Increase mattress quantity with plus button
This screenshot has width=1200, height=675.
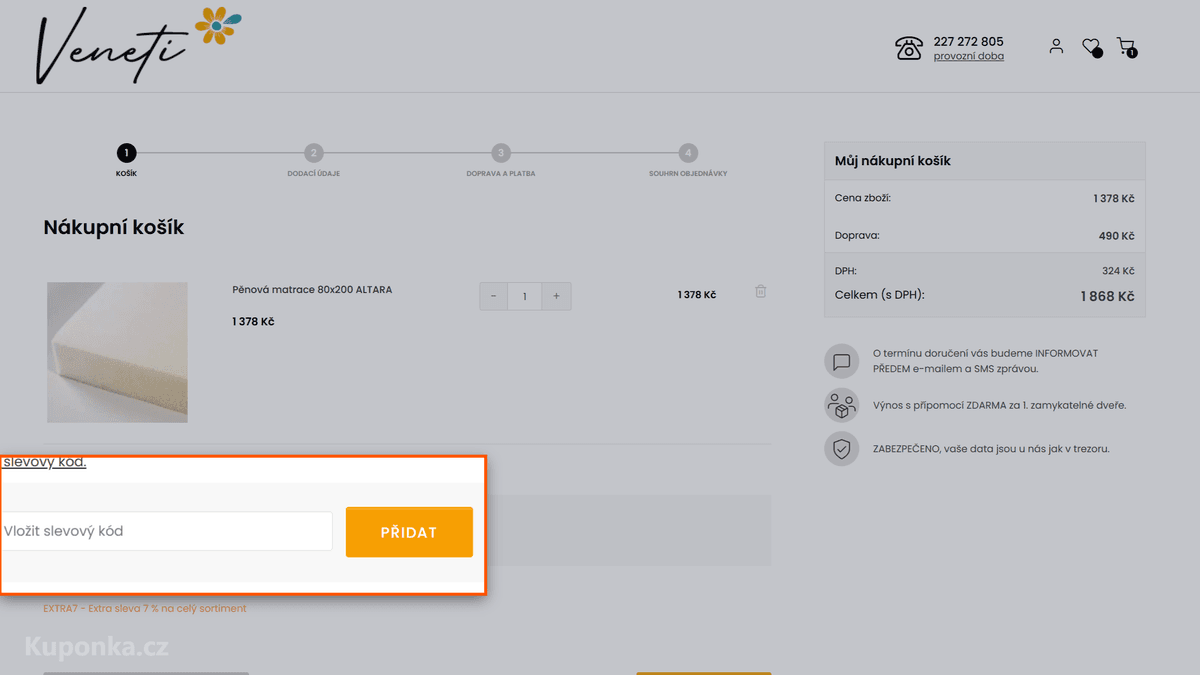tap(557, 296)
